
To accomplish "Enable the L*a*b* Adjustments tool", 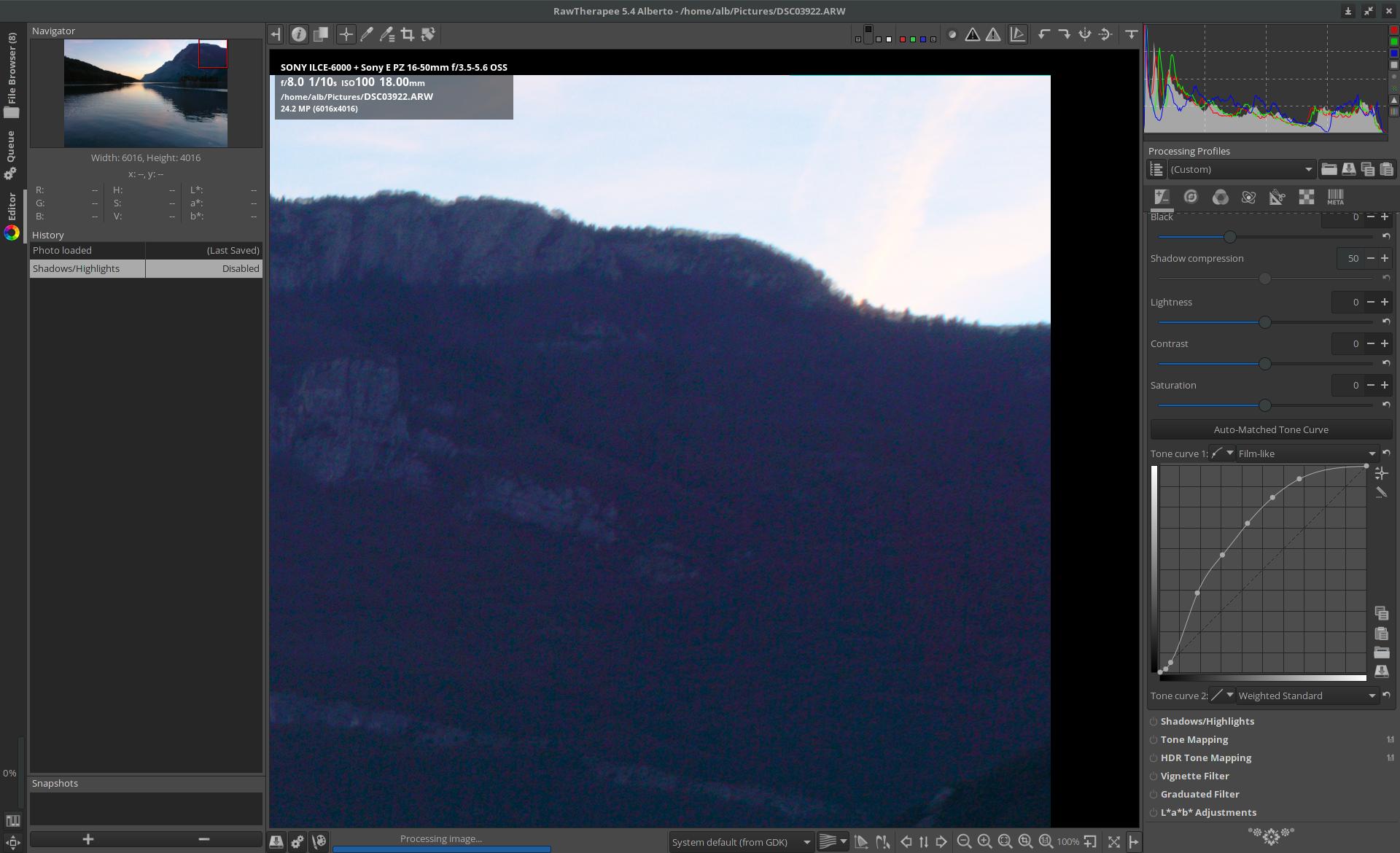I will (x=1154, y=813).
